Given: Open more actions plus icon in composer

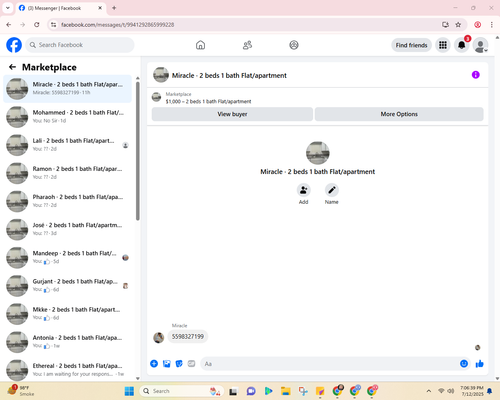Looking at the screenshot, I should (154, 364).
